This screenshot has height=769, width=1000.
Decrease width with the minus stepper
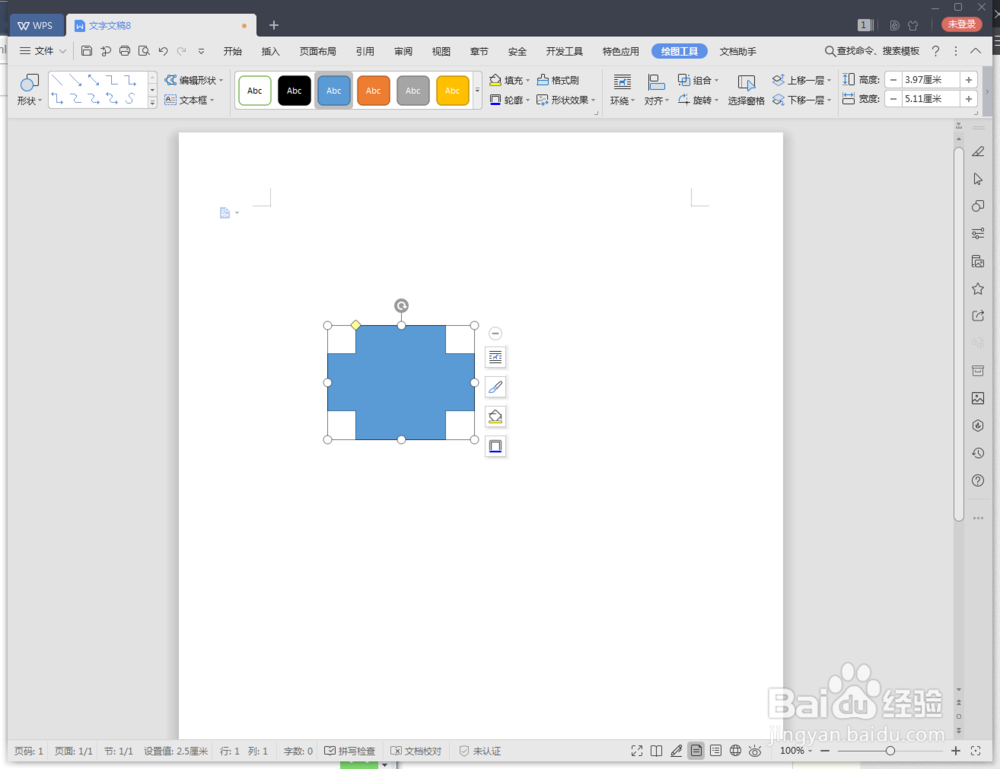(x=893, y=99)
